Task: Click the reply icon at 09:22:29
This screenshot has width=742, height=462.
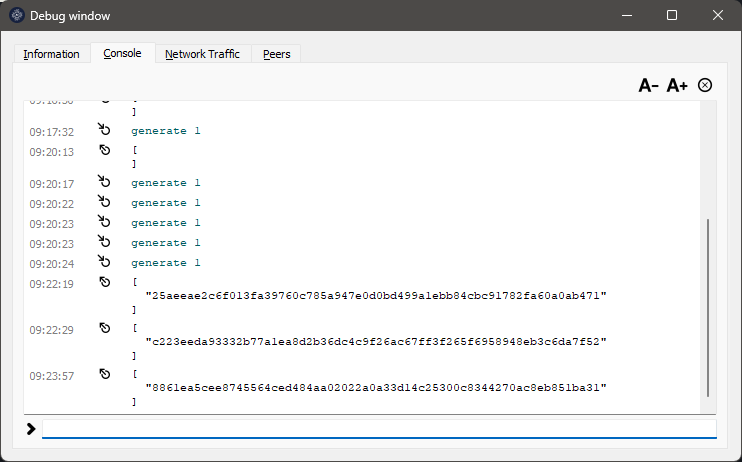Action: click(104, 328)
